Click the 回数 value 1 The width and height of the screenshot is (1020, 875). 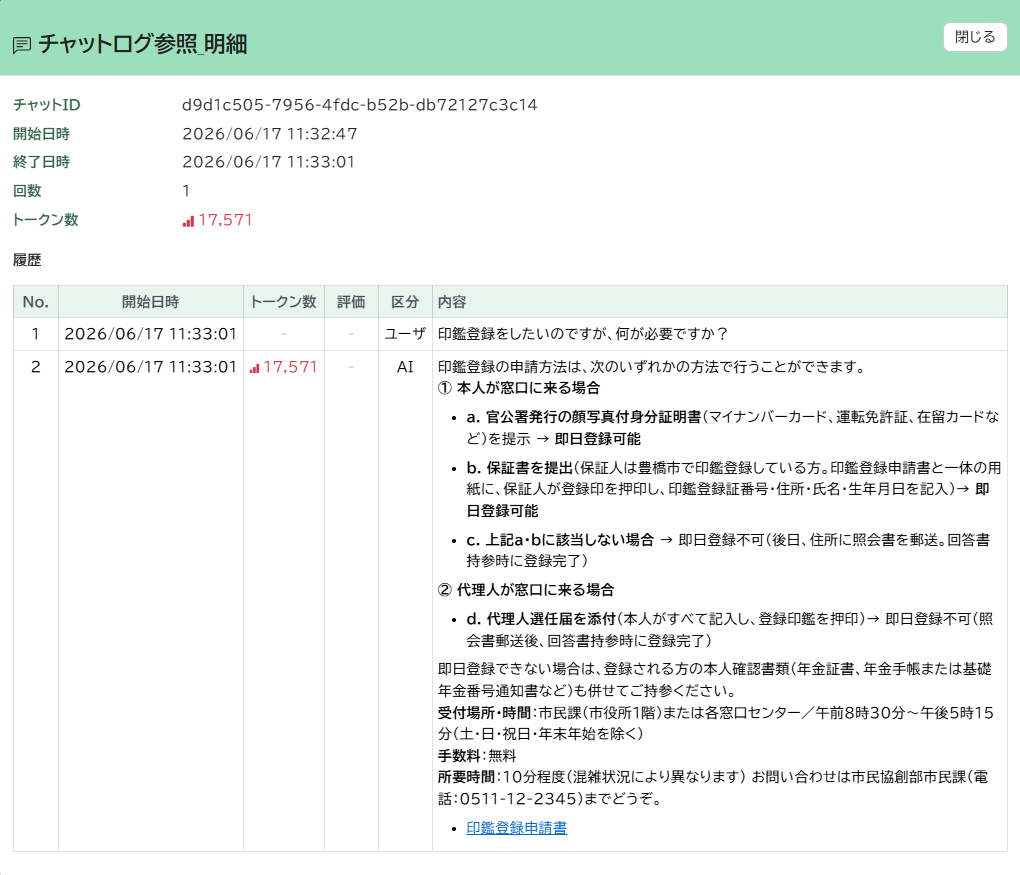pos(186,191)
